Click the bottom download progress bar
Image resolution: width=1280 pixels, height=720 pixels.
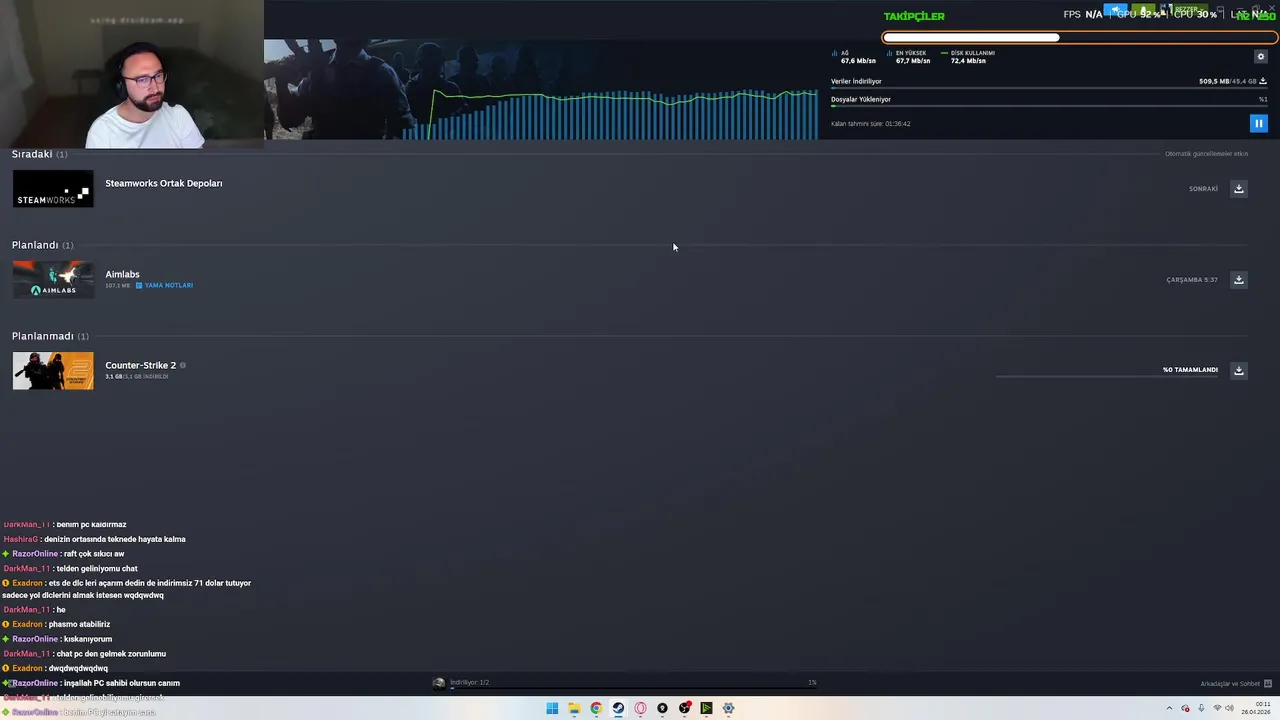(x=633, y=688)
